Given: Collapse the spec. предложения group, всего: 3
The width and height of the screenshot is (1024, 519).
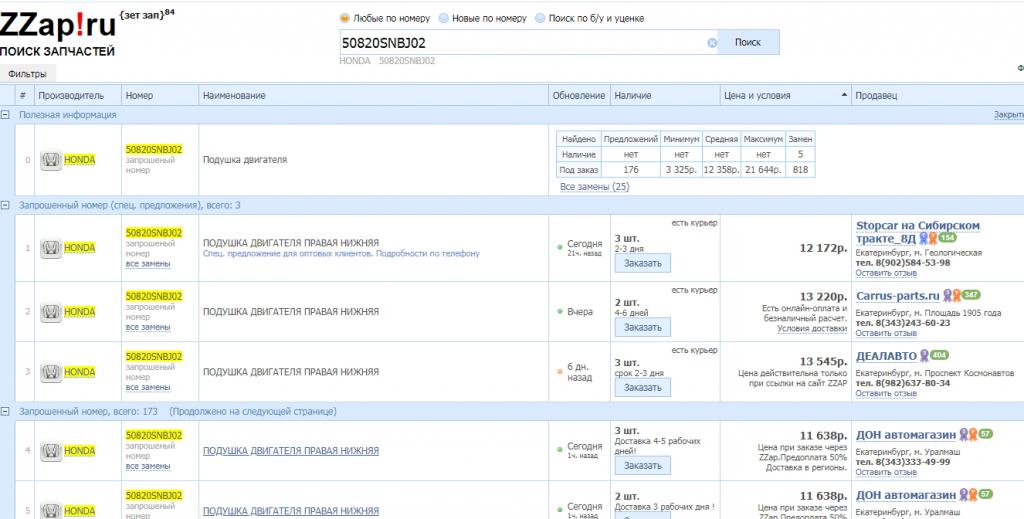Looking at the screenshot, I should pos(6,205).
